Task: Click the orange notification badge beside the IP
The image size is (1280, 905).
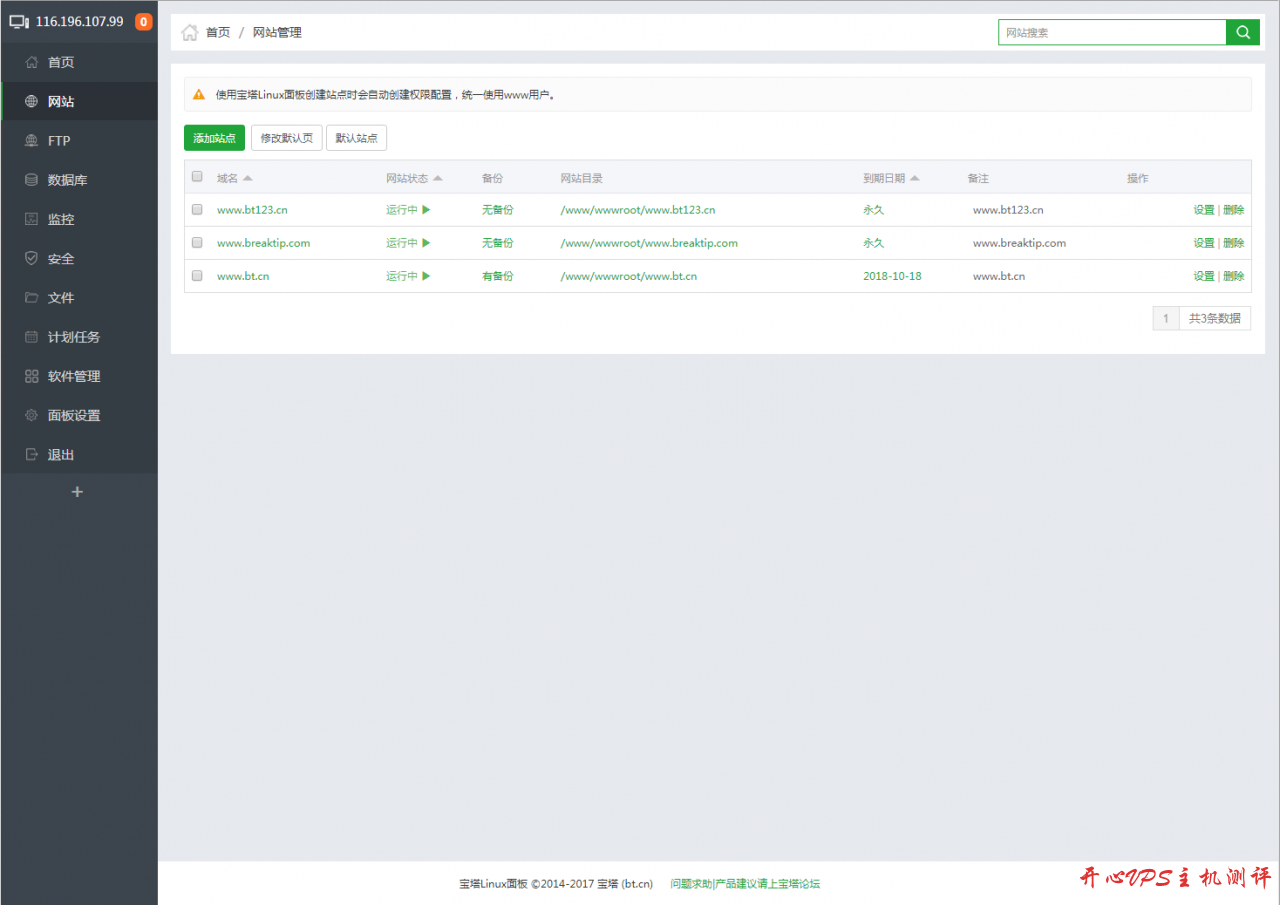Action: (x=144, y=21)
